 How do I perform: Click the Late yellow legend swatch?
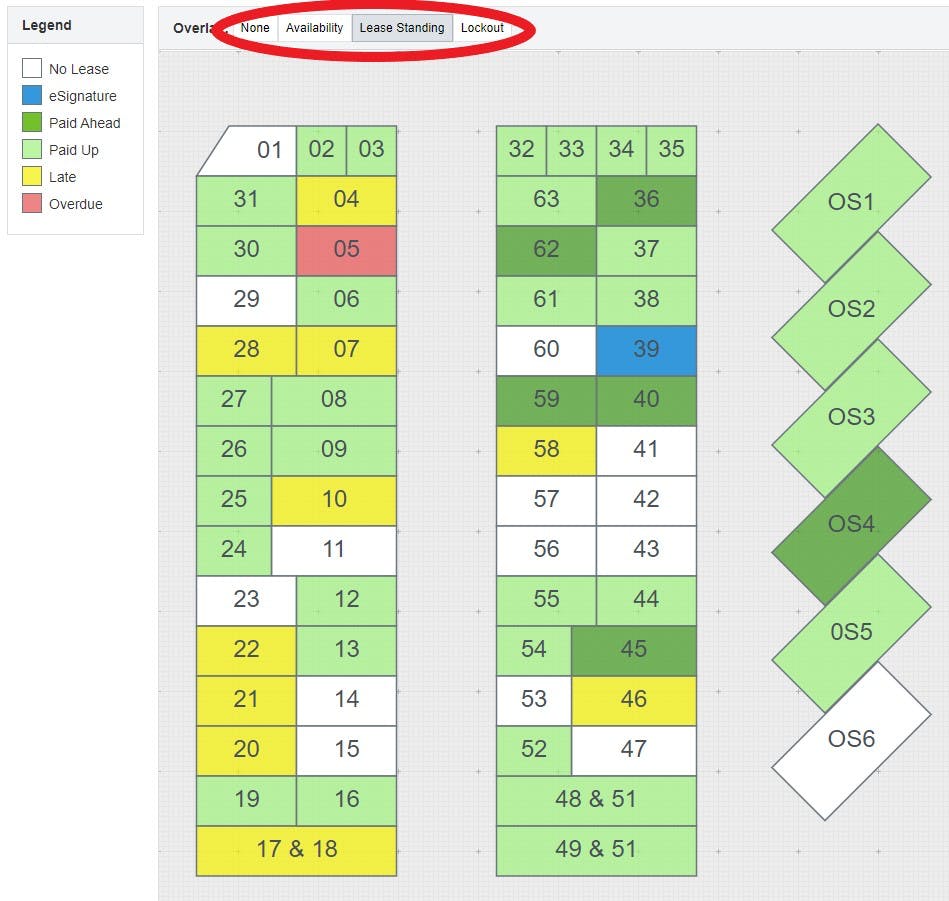[32, 176]
